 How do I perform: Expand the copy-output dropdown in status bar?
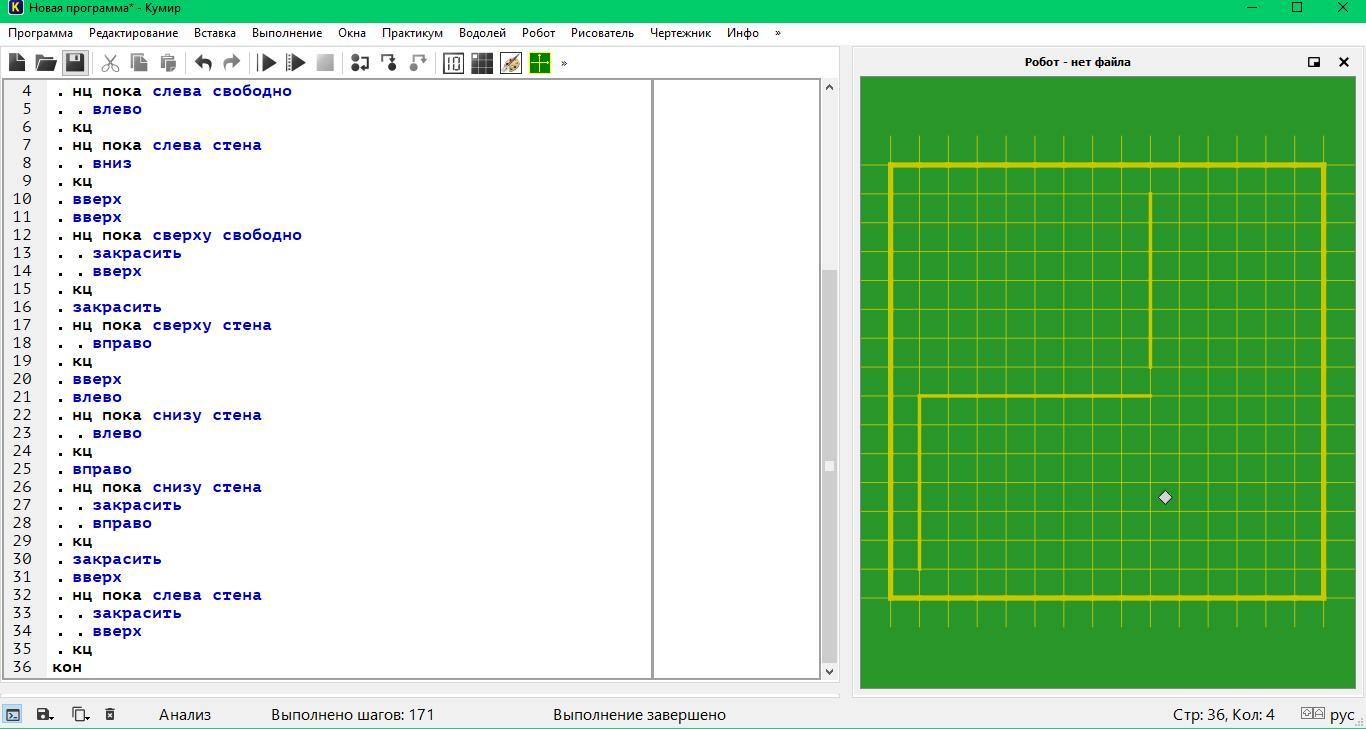(80, 714)
